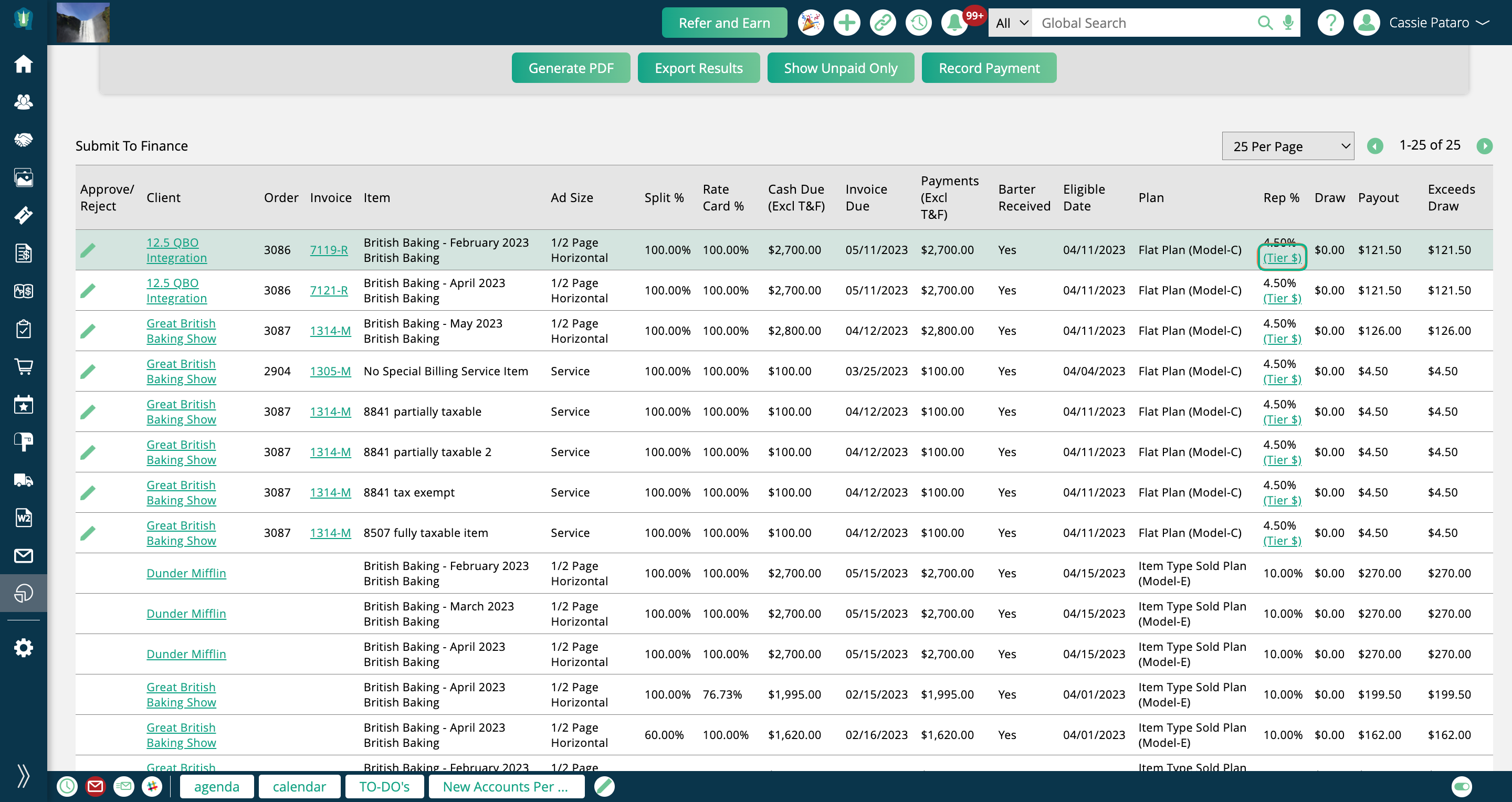Open invoice link 7119-R

pos(329,250)
